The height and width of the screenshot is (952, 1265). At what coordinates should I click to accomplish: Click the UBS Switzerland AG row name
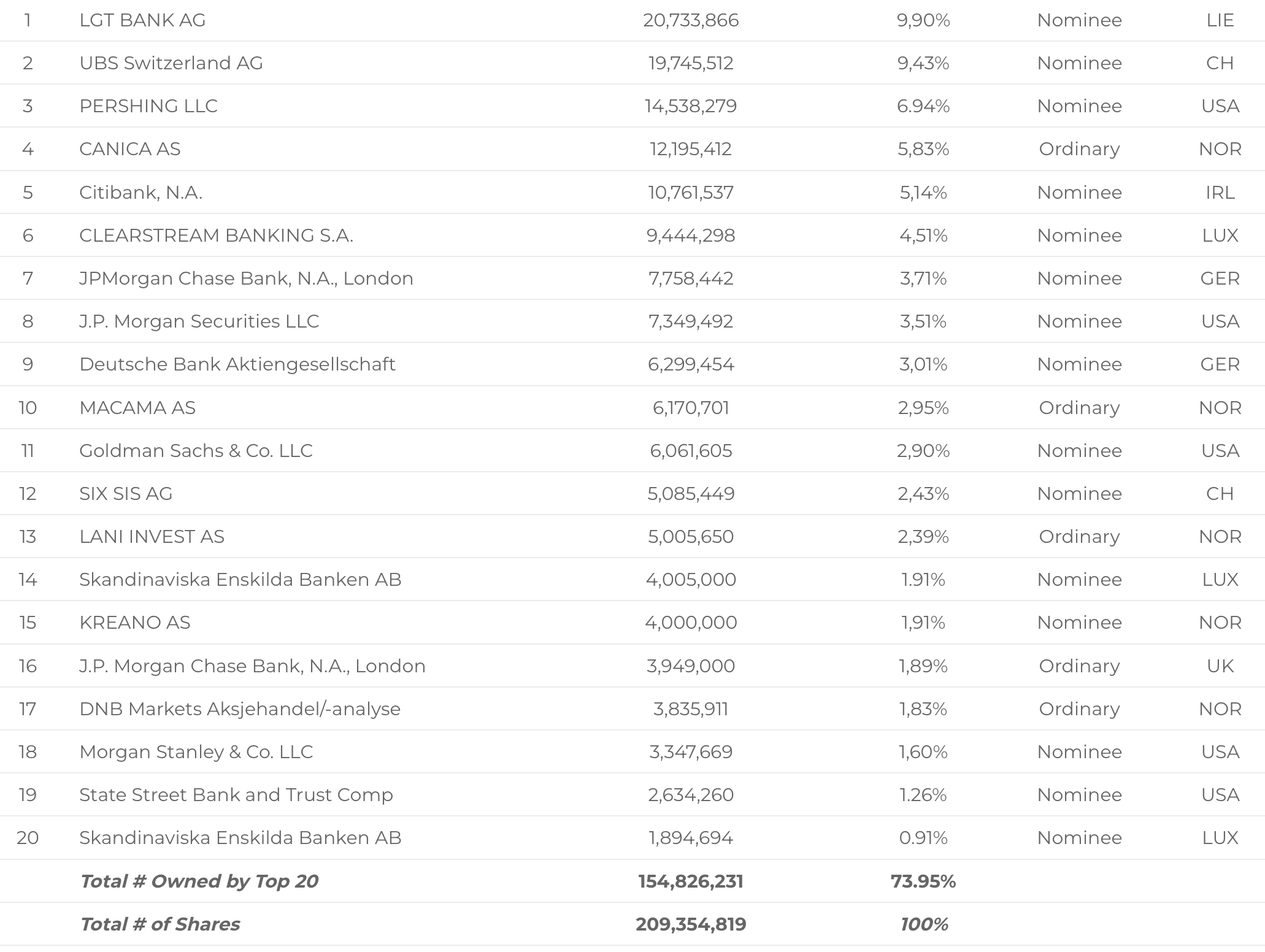click(x=171, y=63)
